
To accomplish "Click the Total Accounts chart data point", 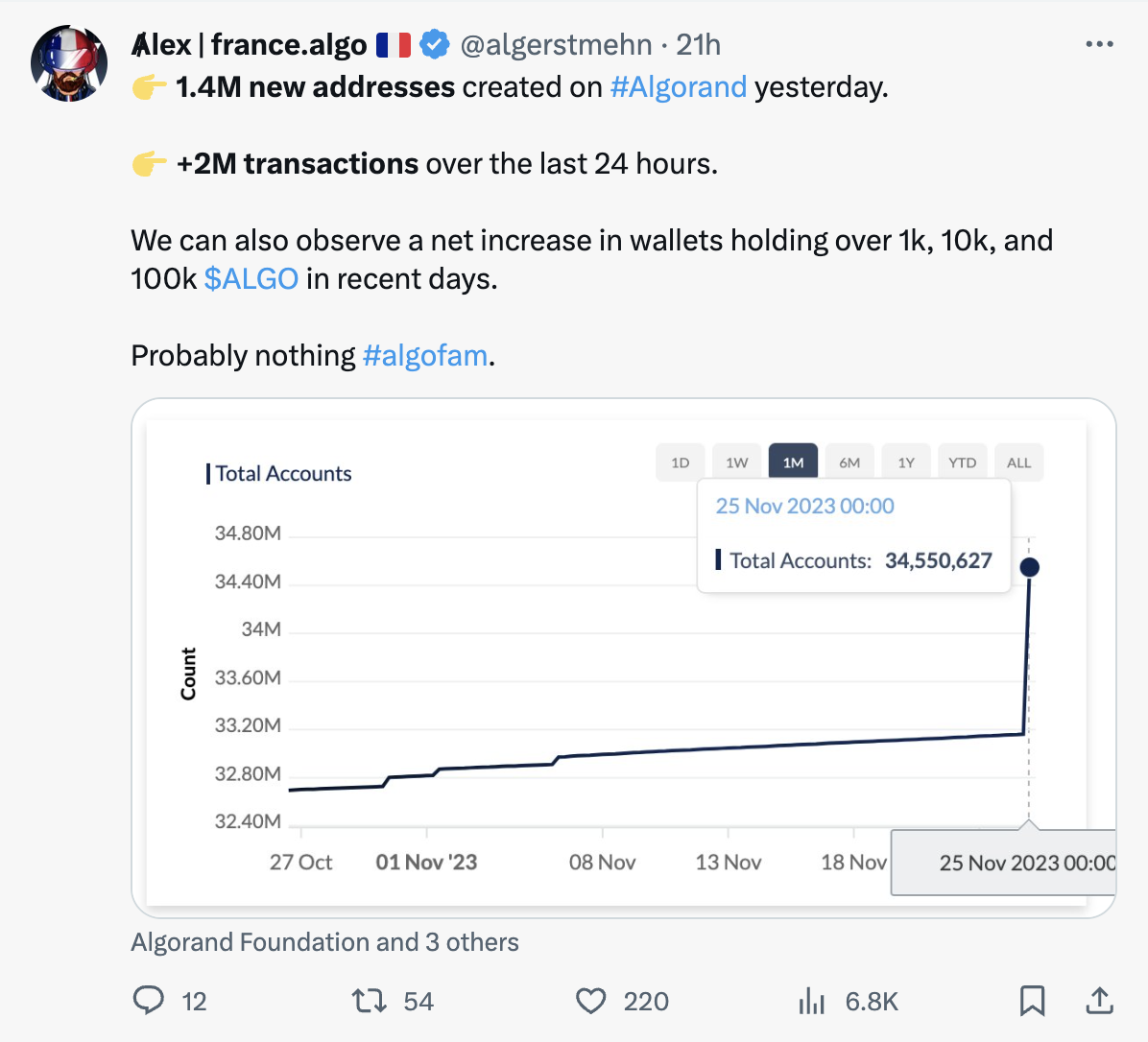I will [x=1029, y=567].
